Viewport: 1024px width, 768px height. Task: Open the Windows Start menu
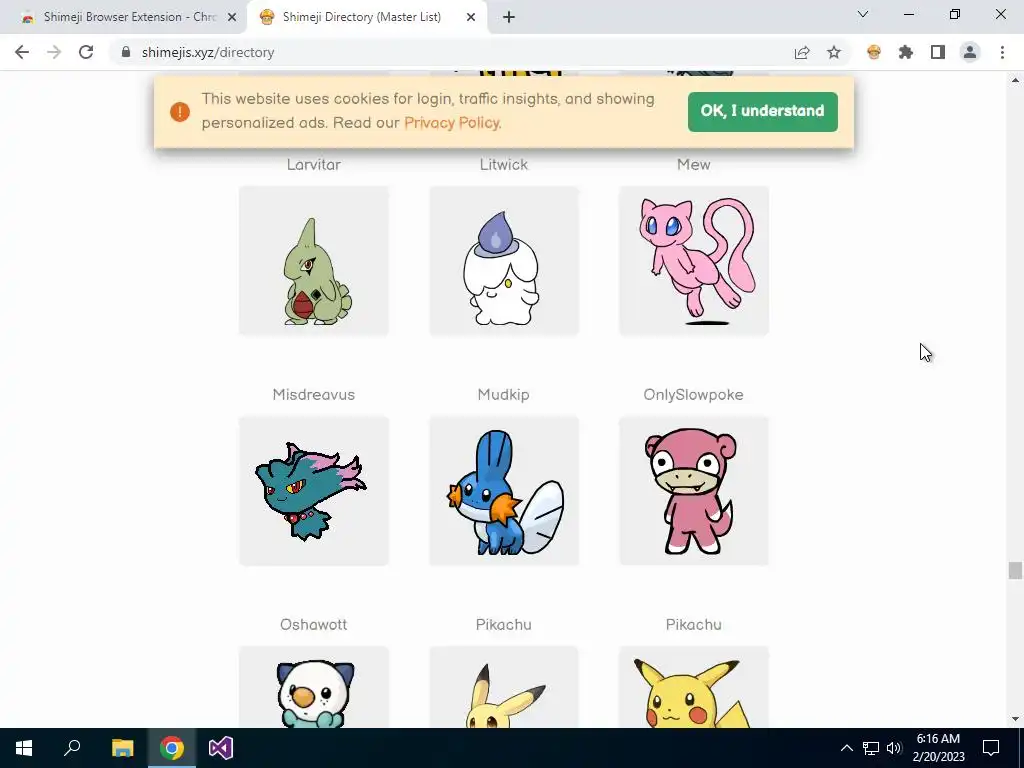[24, 748]
